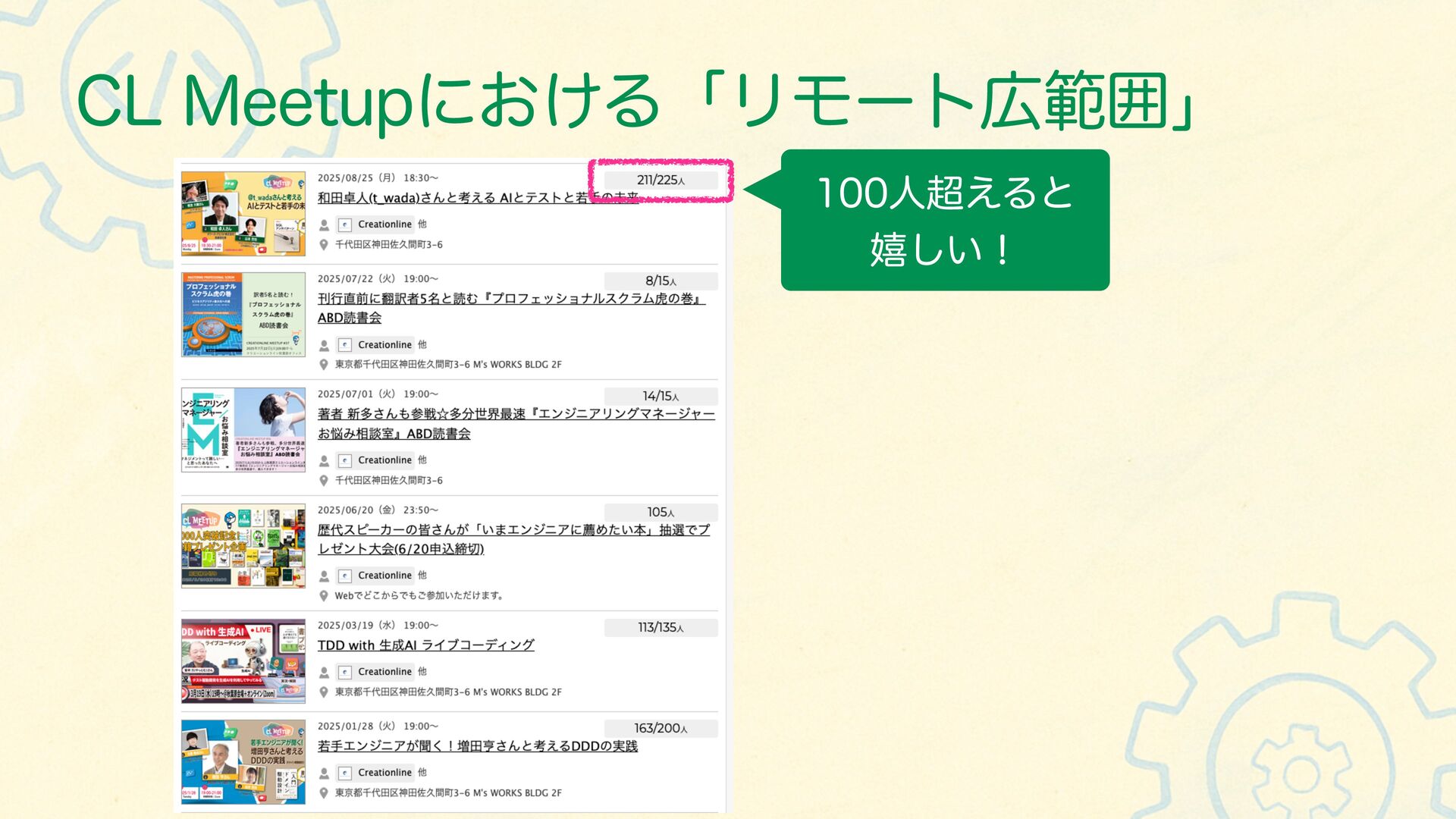Click 163/200人 attendee count badge
Viewport: 1456px width, 819px height.
click(x=661, y=729)
